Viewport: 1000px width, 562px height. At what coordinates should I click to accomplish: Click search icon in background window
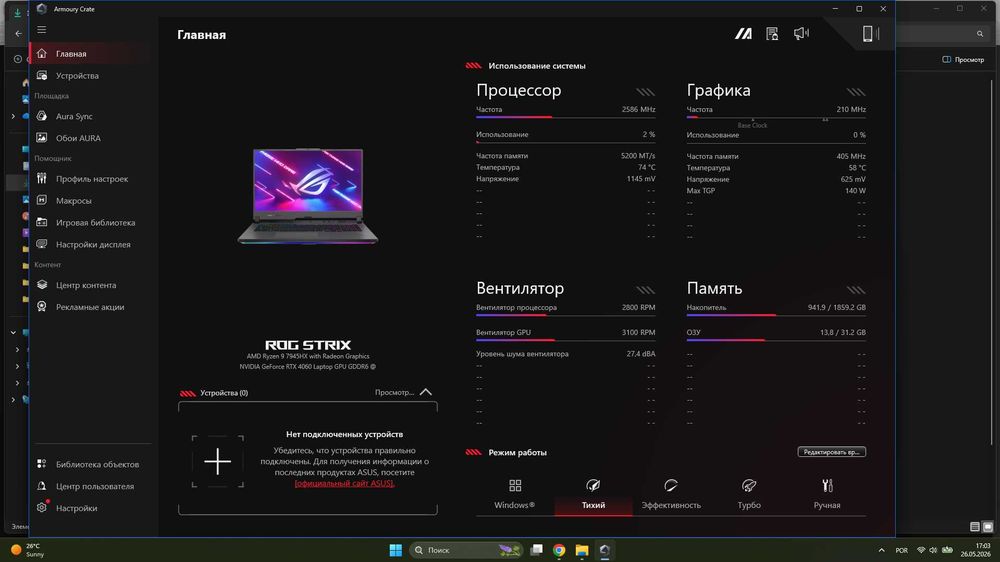coord(980,34)
